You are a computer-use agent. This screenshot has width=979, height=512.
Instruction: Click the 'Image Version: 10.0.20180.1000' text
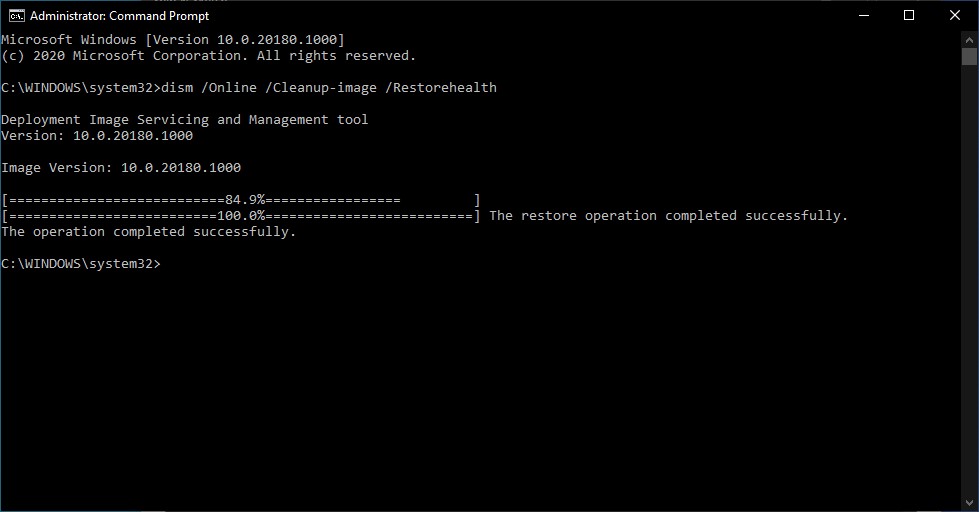(121, 167)
